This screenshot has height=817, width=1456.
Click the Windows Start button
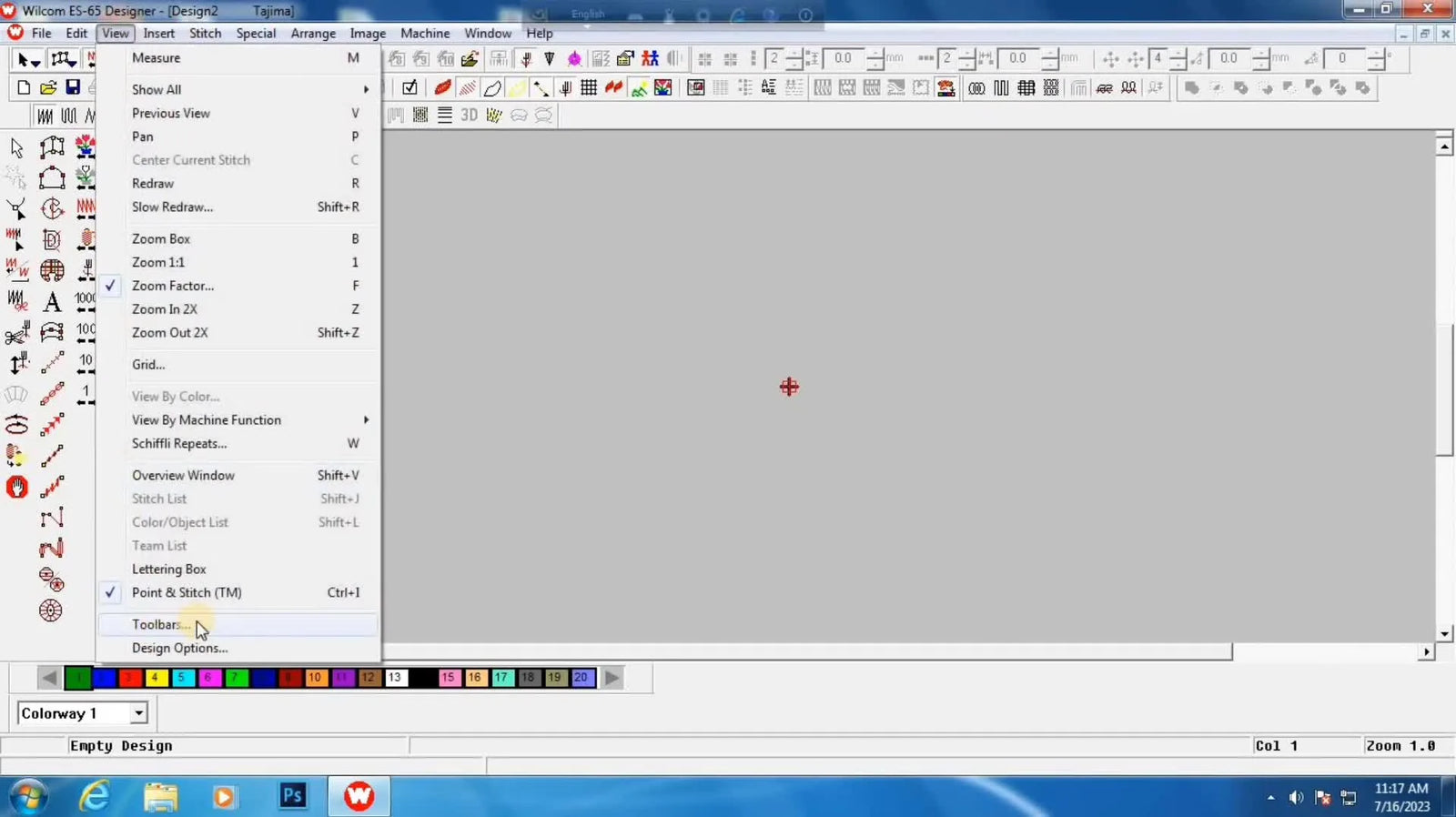(26, 797)
